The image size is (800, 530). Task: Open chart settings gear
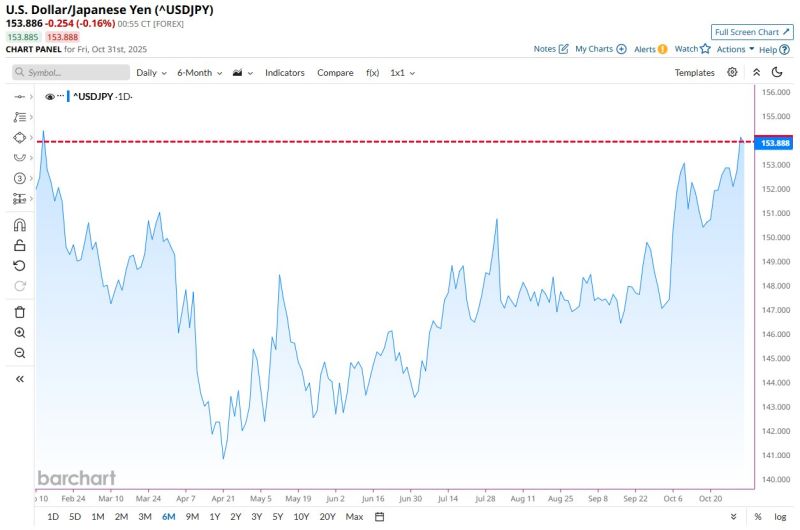(732, 72)
